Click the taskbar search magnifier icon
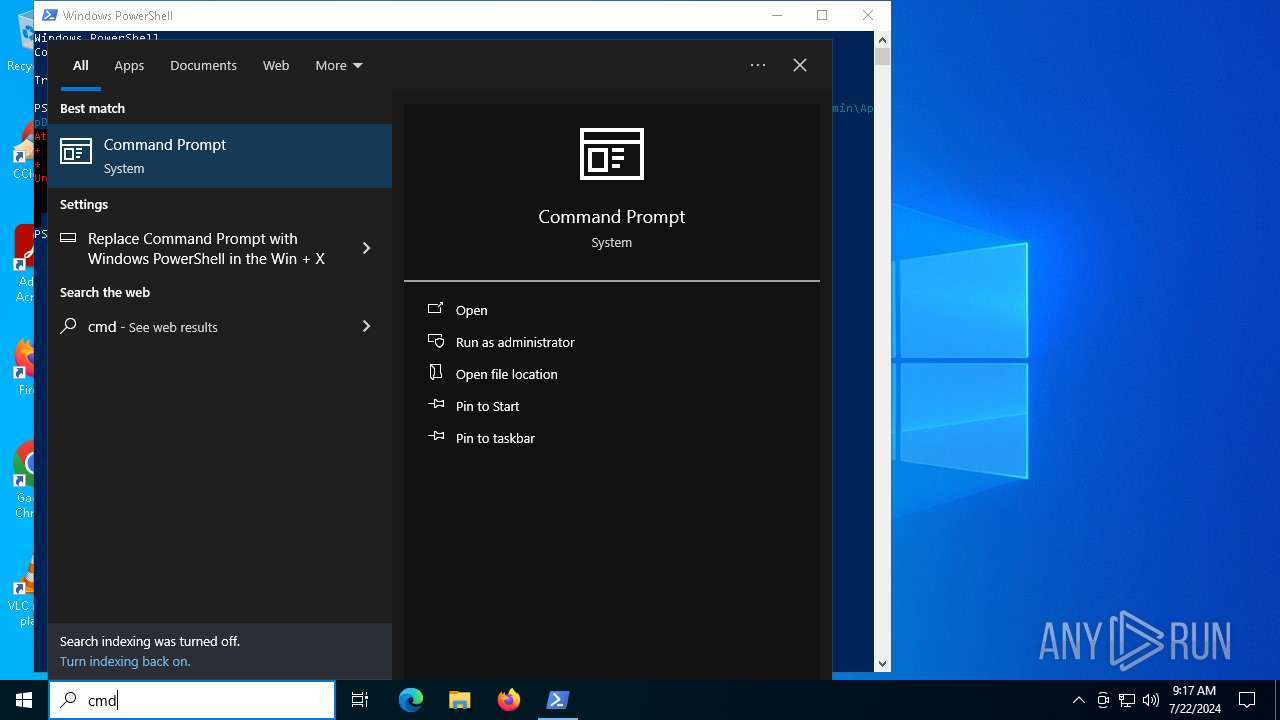 pyautogui.click(x=68, y=700)
